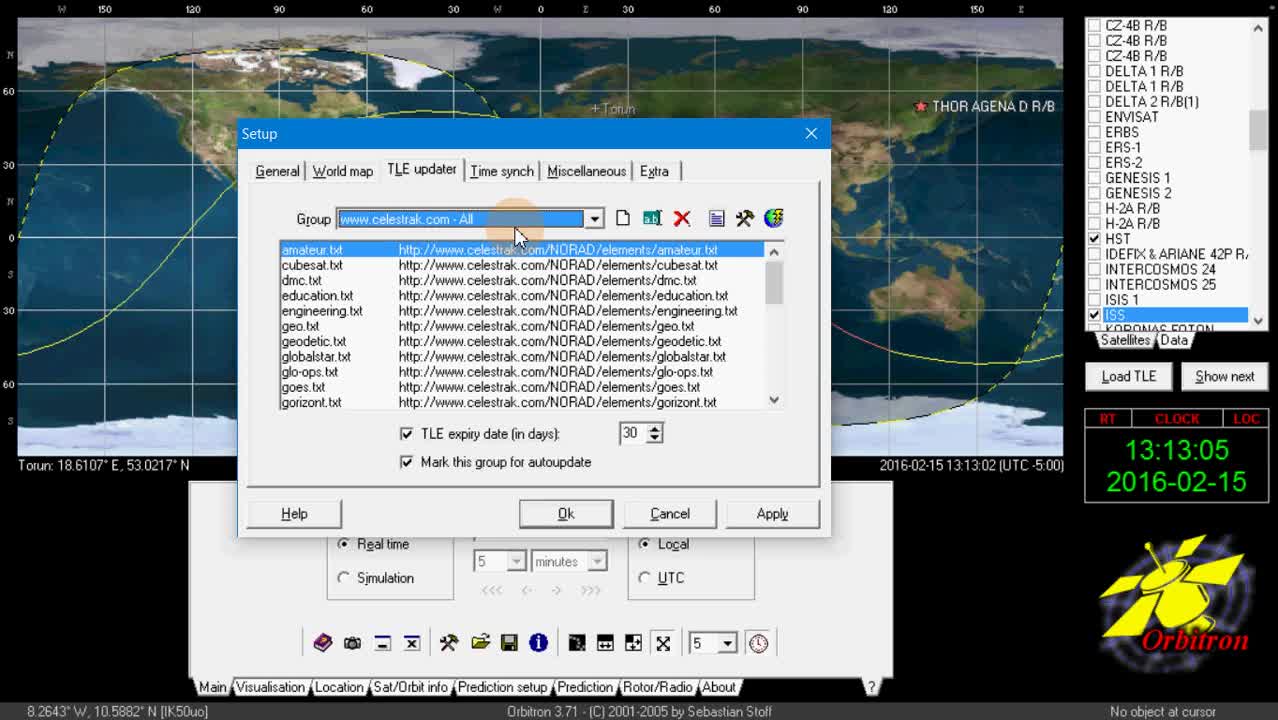
Task: Click the clock icon in toolbar
Action: (759, 643)
